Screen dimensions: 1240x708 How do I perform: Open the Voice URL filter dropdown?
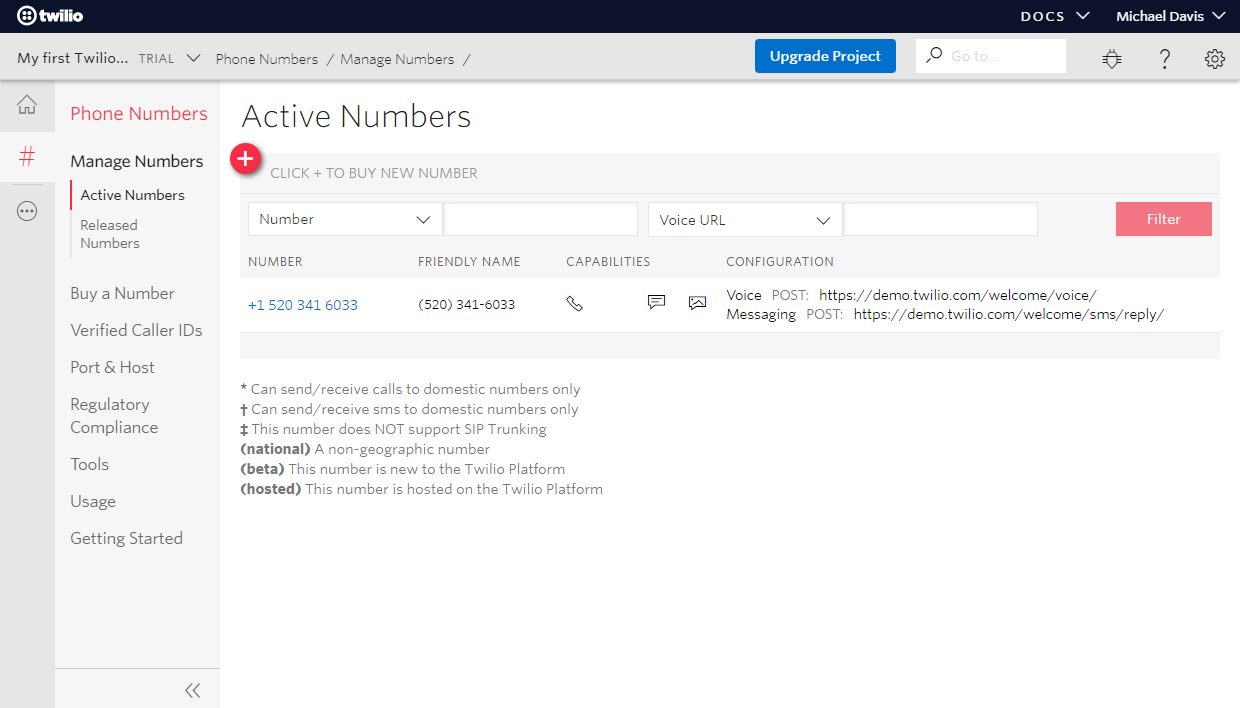(x=745, y=220)
